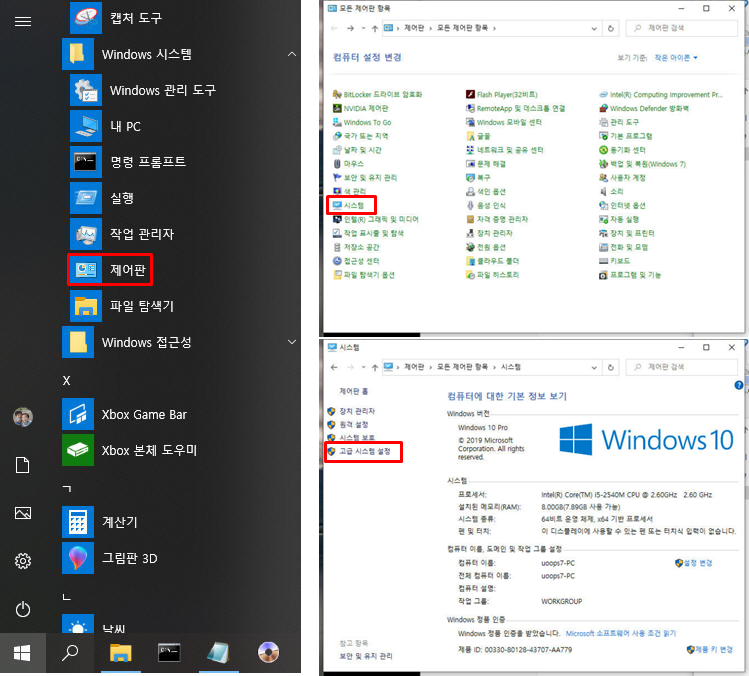Jump to the X letter header in Start menu
Screen dimensions: 749x676
click(66, 381)
